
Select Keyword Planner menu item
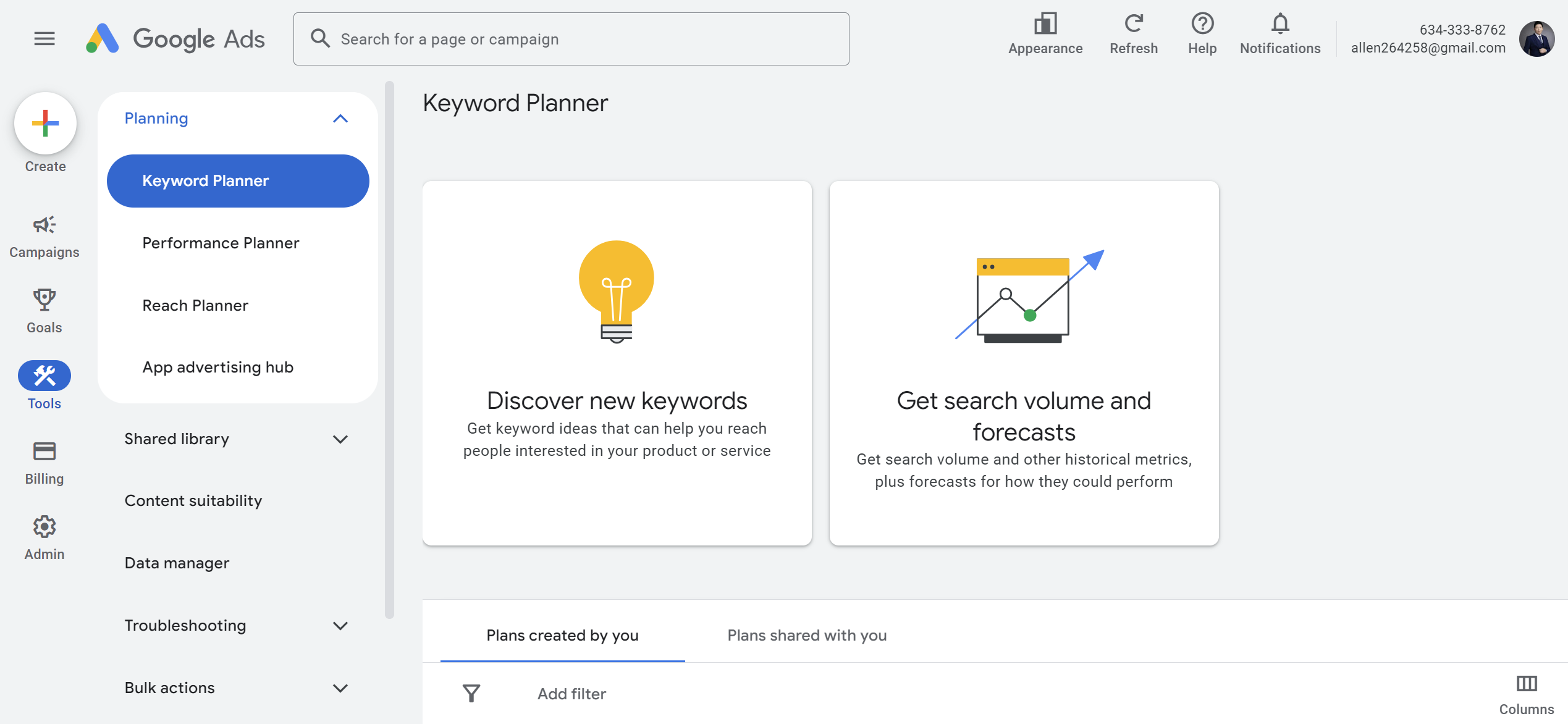click(238, 181)
